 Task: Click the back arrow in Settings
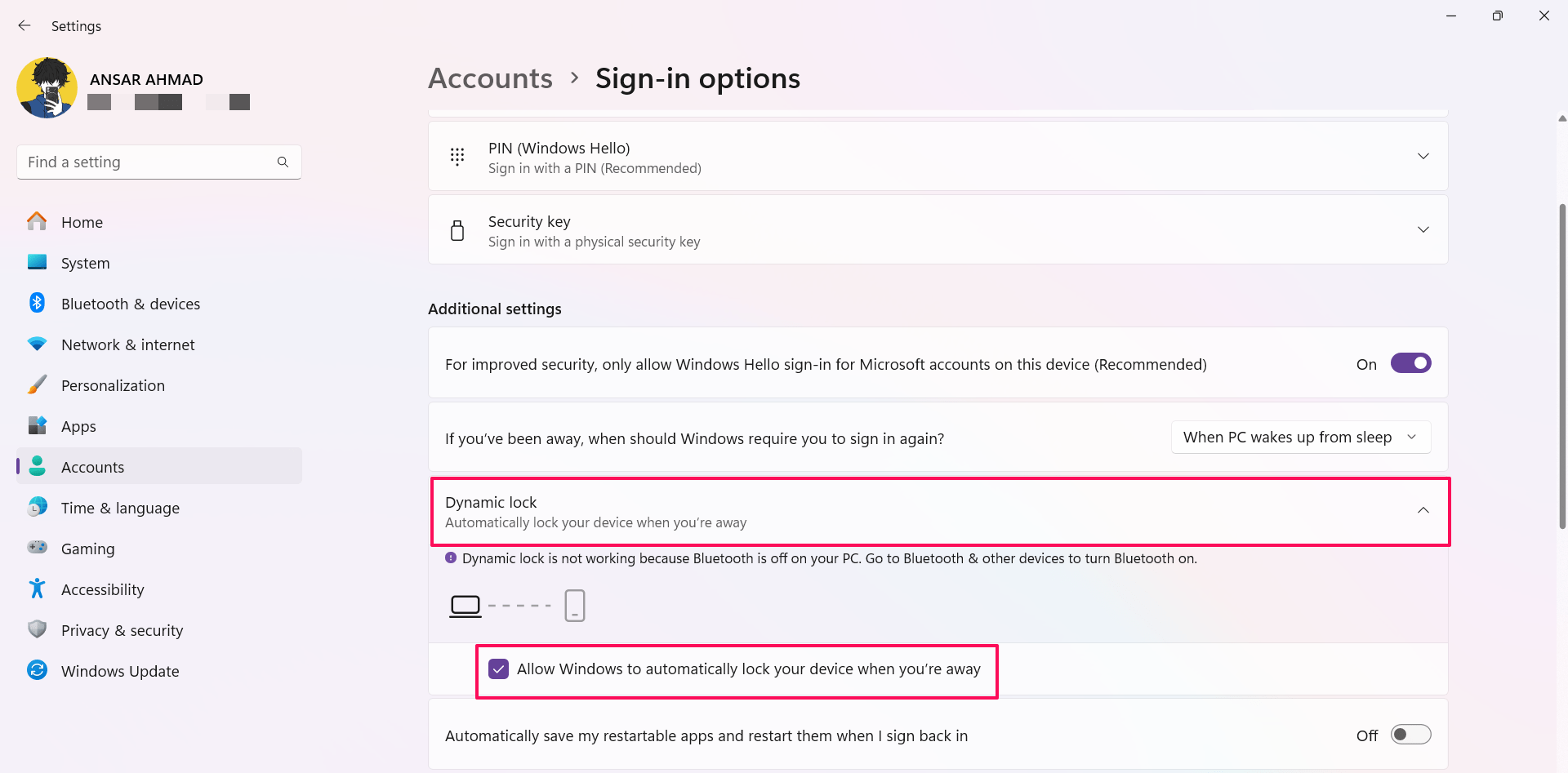tap(24, 25)
